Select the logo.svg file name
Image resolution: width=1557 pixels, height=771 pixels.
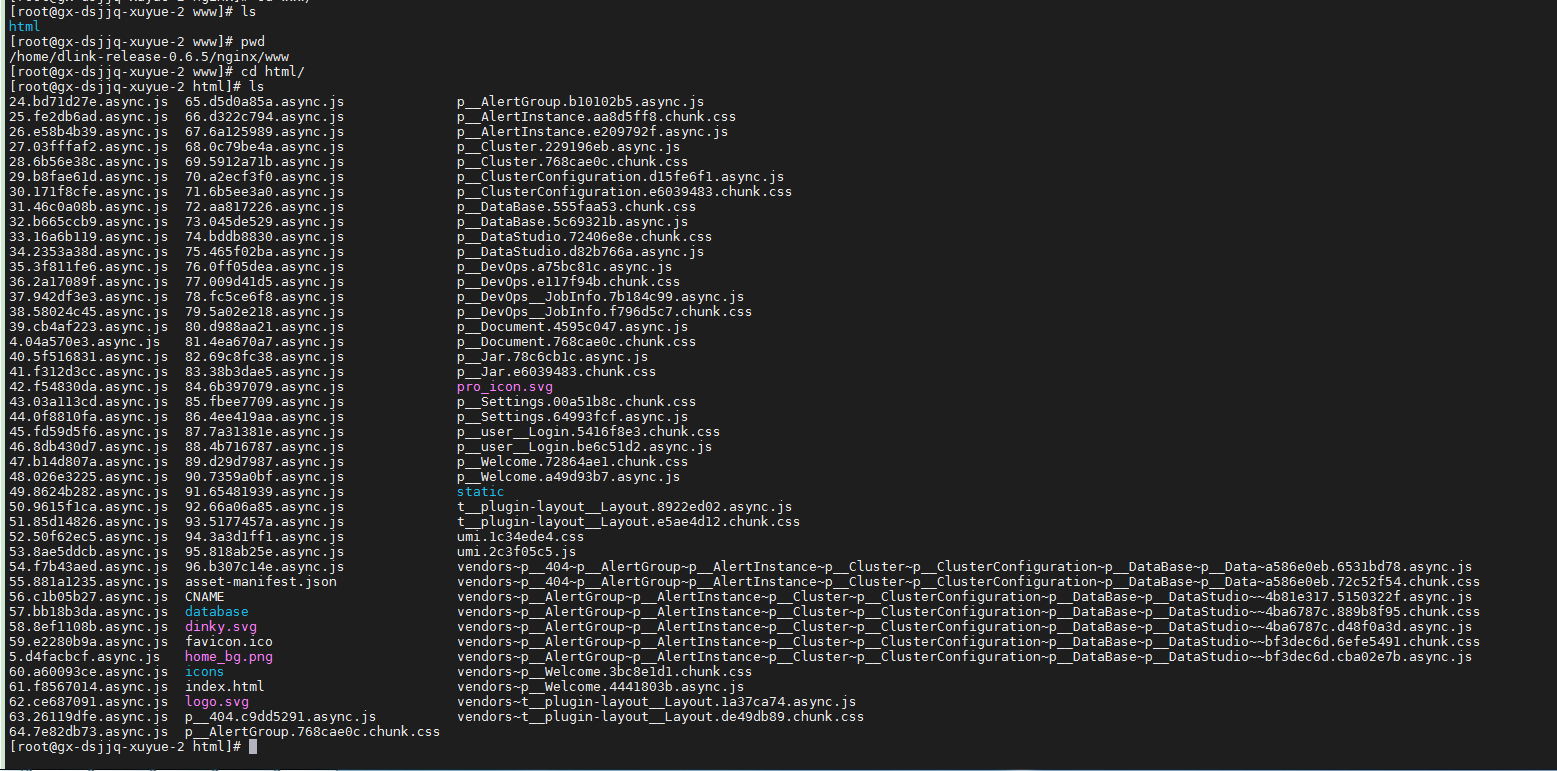216,702
